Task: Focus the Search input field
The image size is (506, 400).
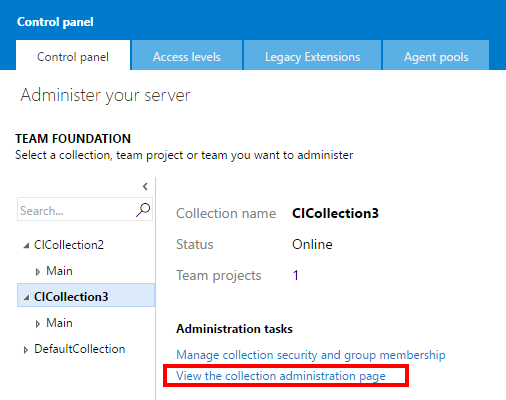Action: click(x=76, y=210)
